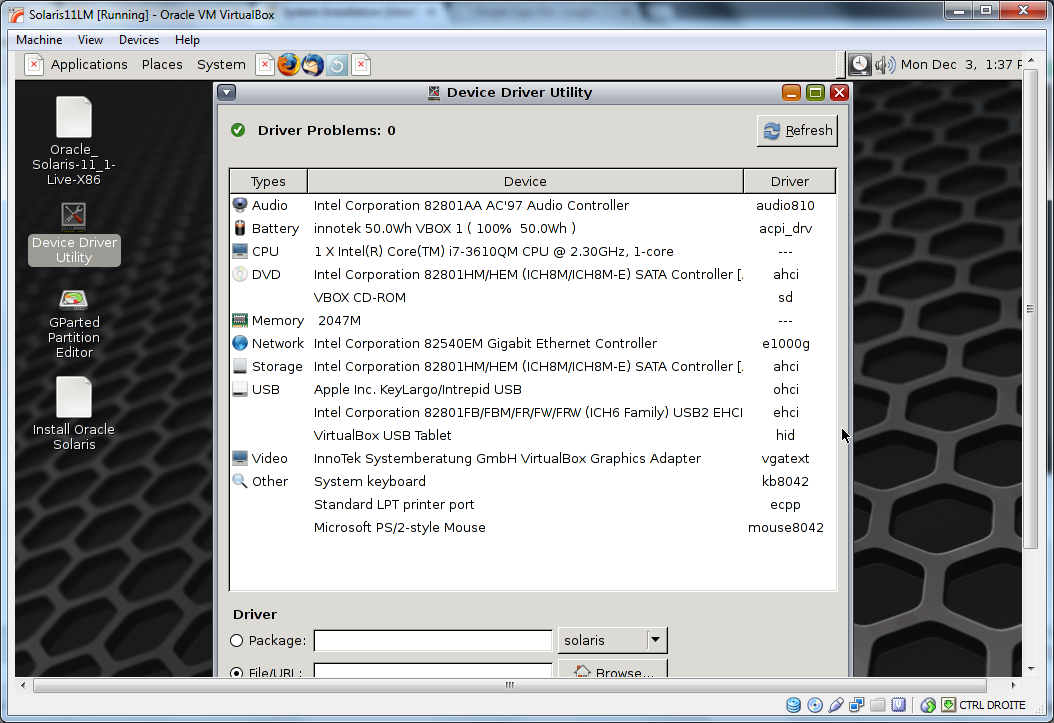1054x723 pixels.
Task: Select the Audio device row icon
Action: coord(240,205)
